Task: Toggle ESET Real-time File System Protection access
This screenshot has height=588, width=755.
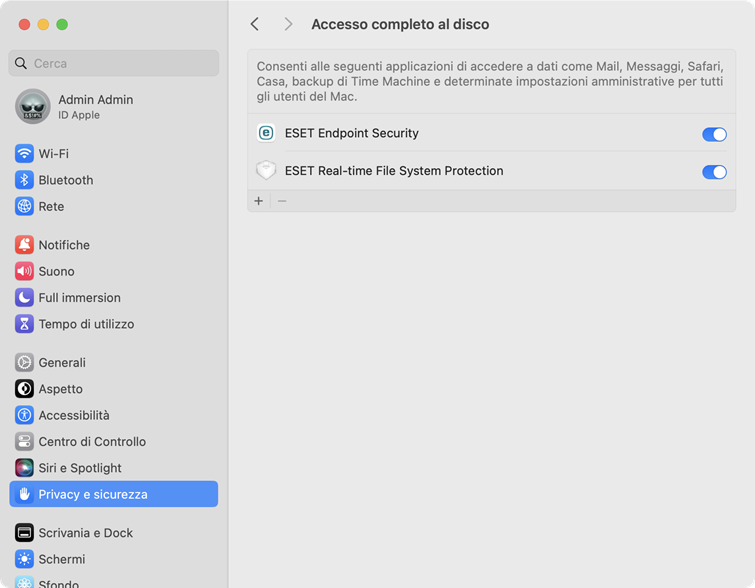Action: point(714,172)
